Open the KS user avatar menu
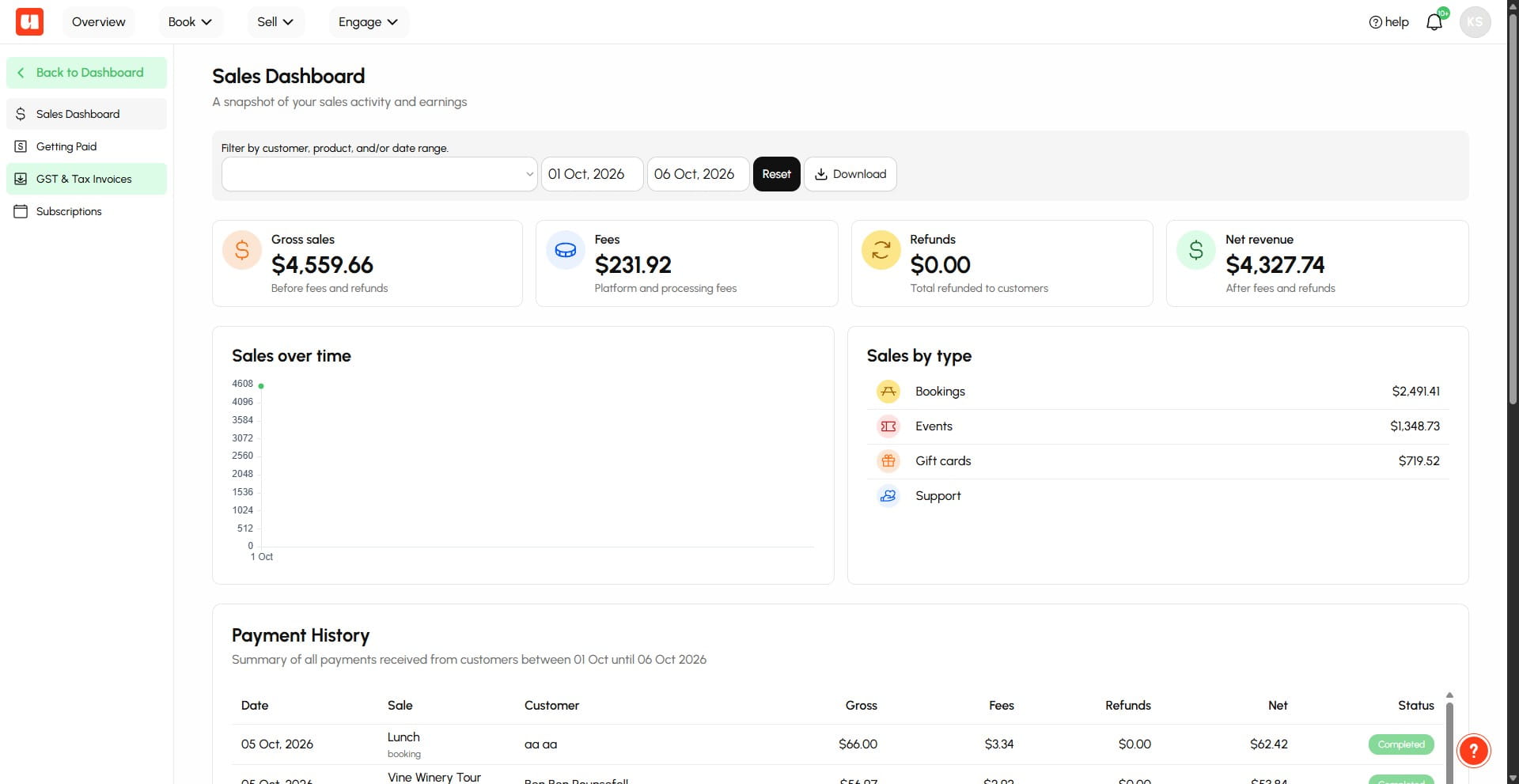This screenshot has width=1519, height=784. coord(1475,22)
